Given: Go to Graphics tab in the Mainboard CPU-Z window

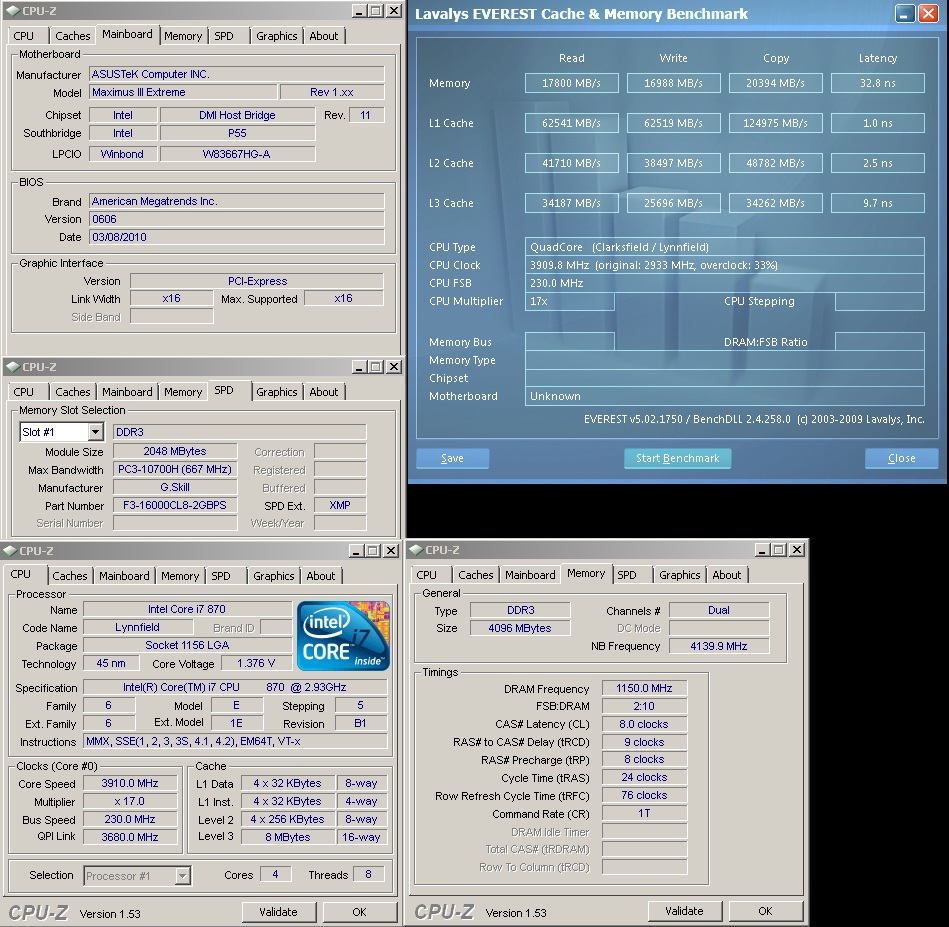Looking at the screenshot, I should (277, 36).
